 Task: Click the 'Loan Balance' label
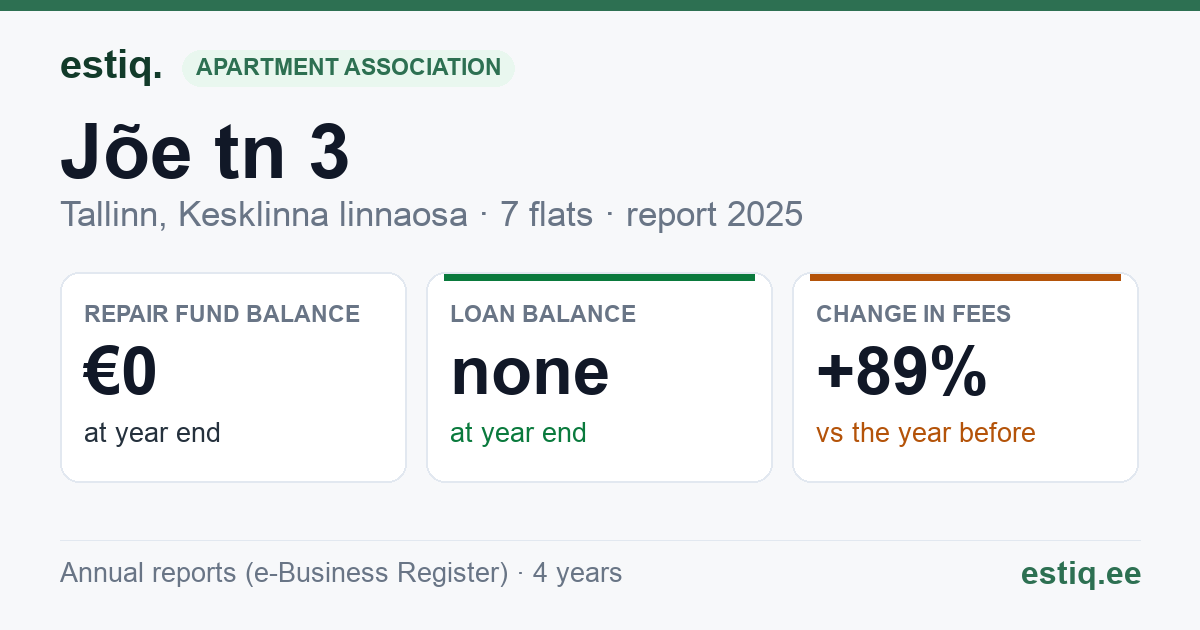tap(543, 314)
